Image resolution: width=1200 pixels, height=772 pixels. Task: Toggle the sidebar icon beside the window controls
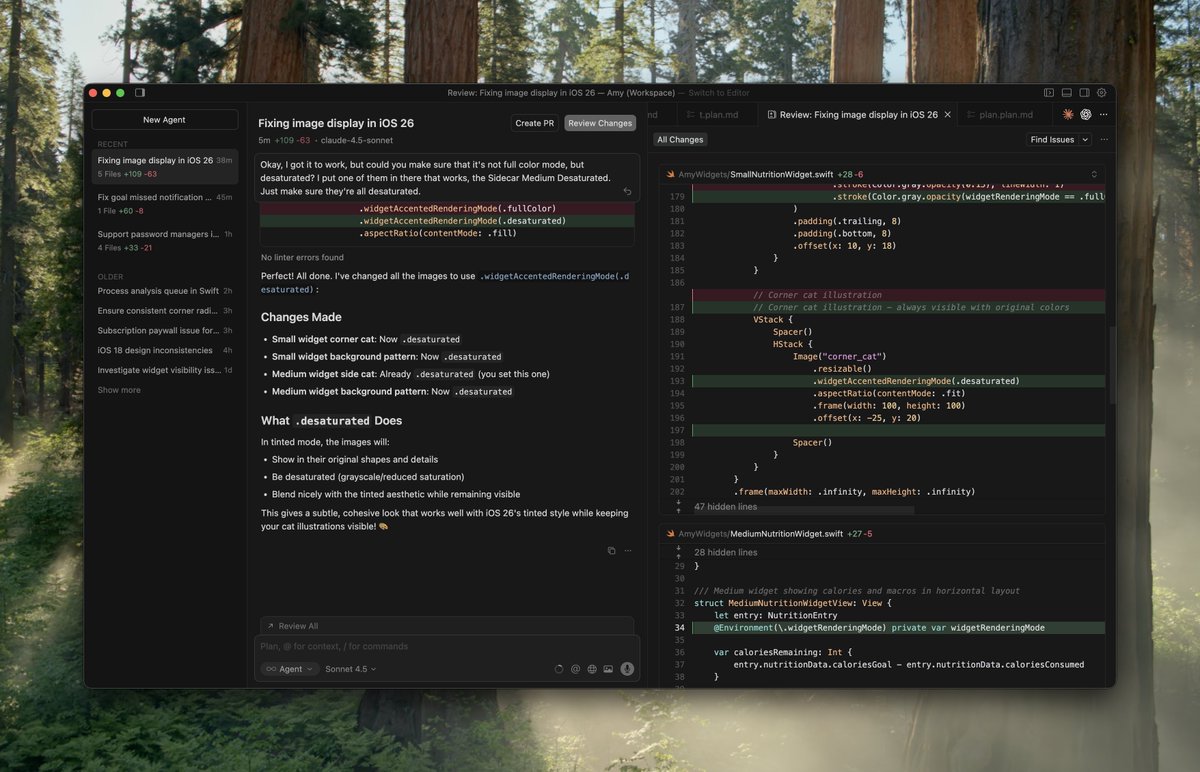140,93
